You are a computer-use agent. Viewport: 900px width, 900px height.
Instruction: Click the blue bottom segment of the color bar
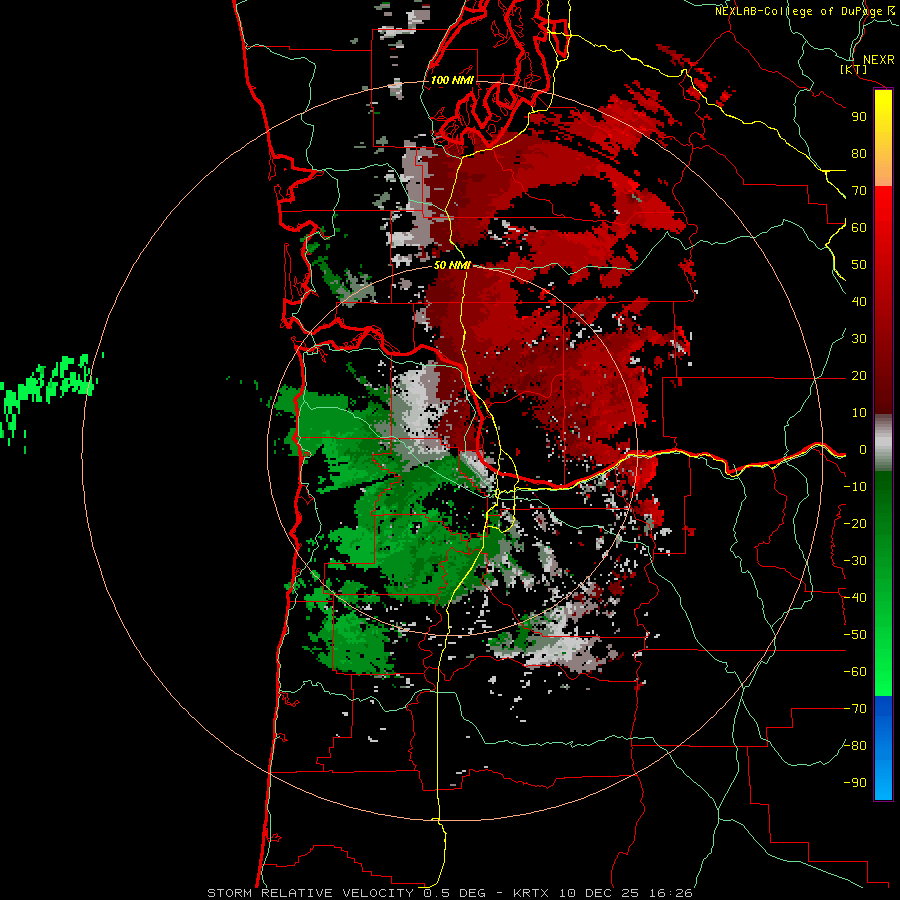(x=883, y=748)
